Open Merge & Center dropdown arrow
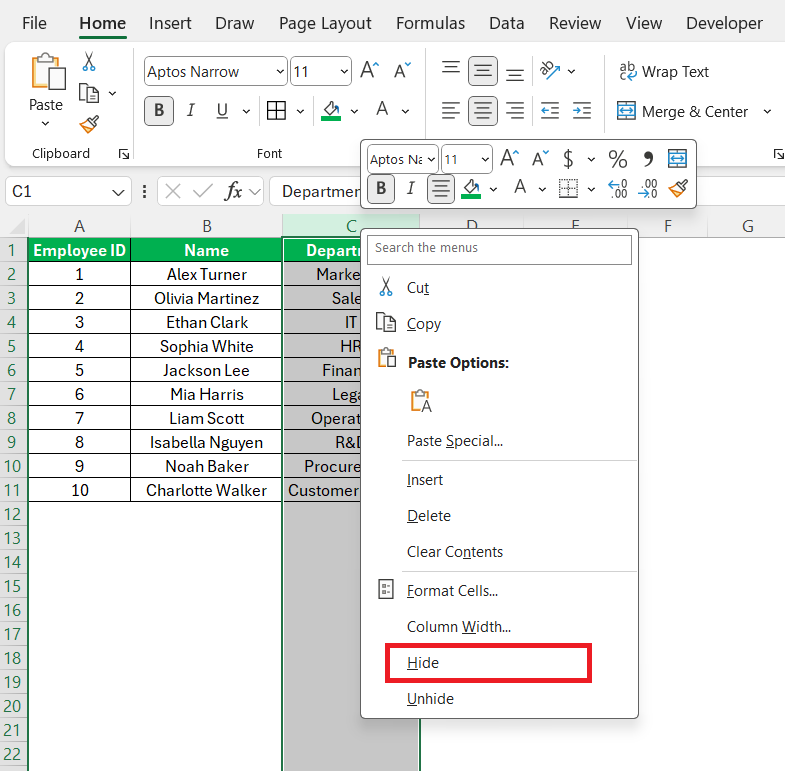Image resolution: width=785 pixels, height=771 pixels. coord(767,111)
